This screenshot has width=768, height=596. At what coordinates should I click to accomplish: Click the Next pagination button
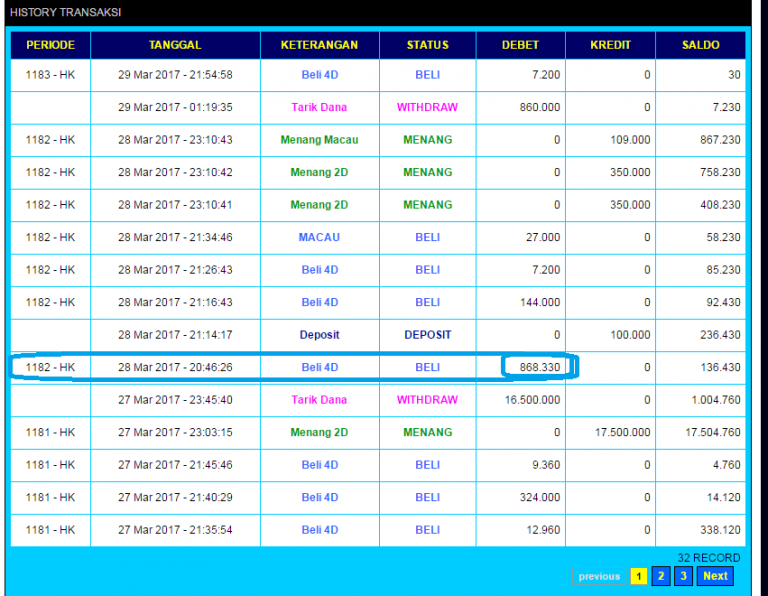715,576
